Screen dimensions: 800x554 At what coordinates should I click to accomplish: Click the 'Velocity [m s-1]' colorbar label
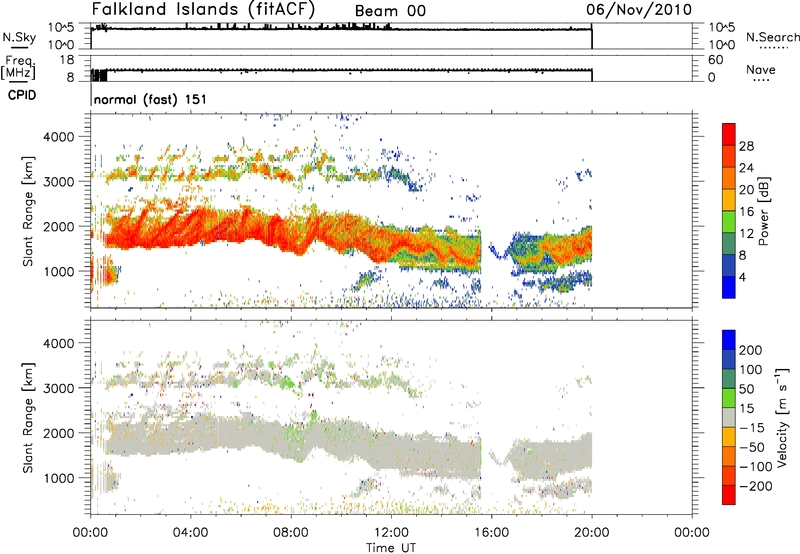782,417
